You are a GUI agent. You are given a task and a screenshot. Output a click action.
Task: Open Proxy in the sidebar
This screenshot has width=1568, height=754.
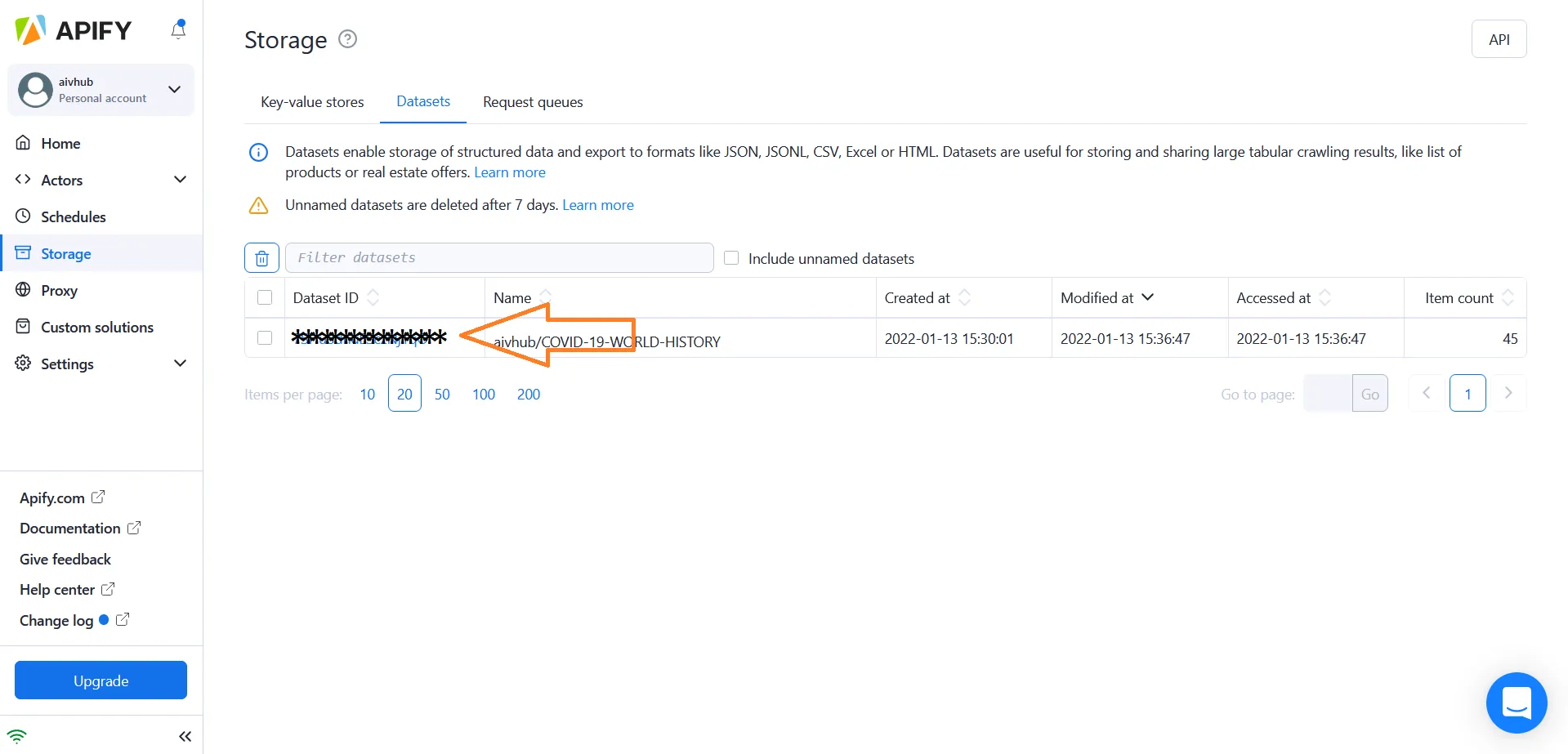click(59, 290)
